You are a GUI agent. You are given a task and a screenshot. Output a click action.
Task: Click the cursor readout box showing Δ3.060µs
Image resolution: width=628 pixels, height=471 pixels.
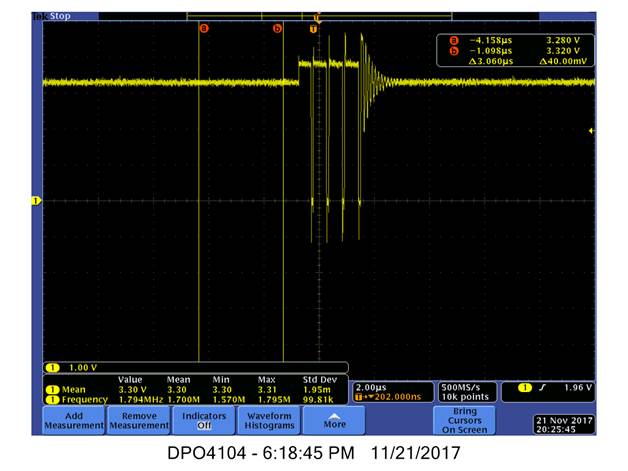515,50
